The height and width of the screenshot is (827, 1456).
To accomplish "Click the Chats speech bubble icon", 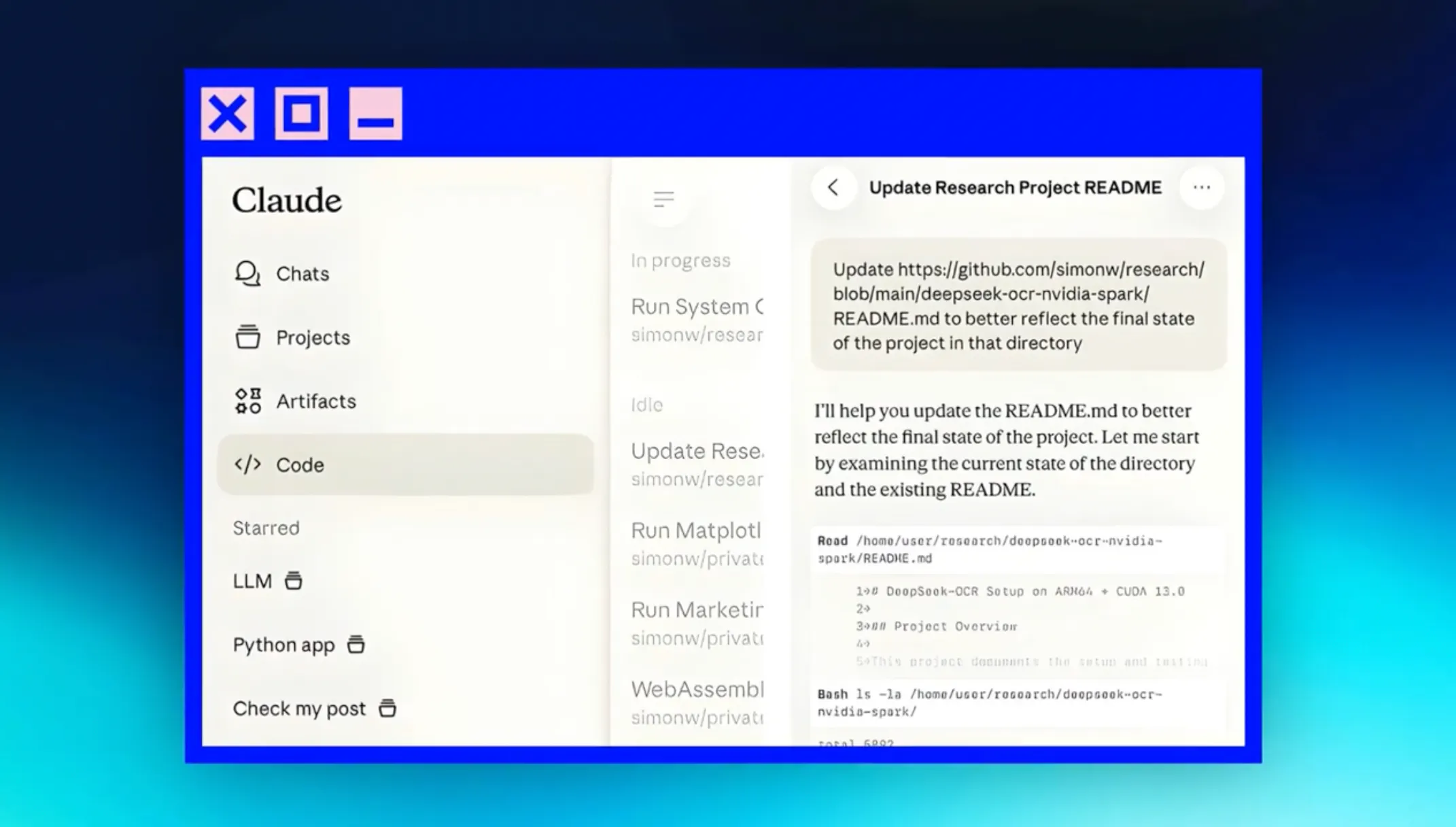I will [247, 273].
